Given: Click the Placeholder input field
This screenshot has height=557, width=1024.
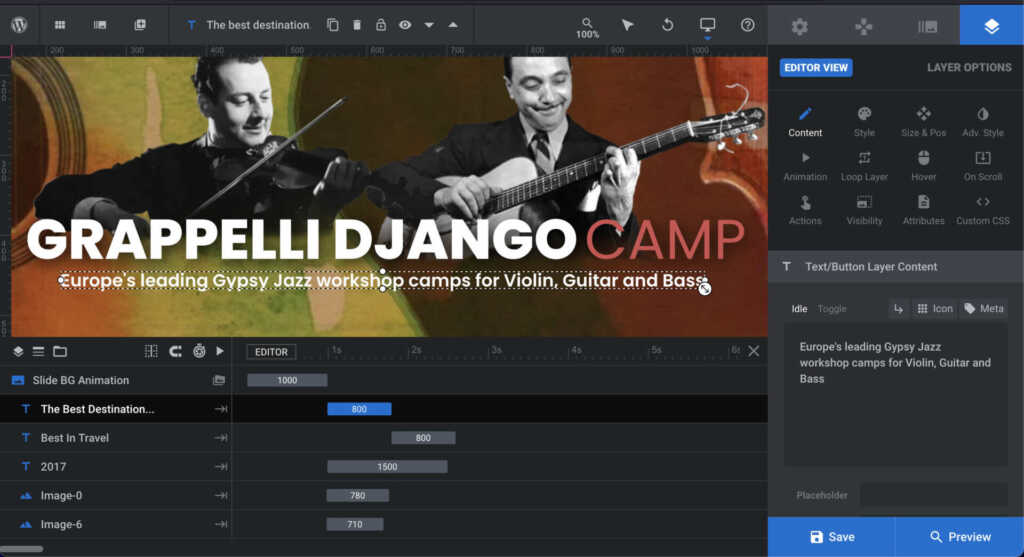Looking at the screenshot, I should (x=934, y=495).
